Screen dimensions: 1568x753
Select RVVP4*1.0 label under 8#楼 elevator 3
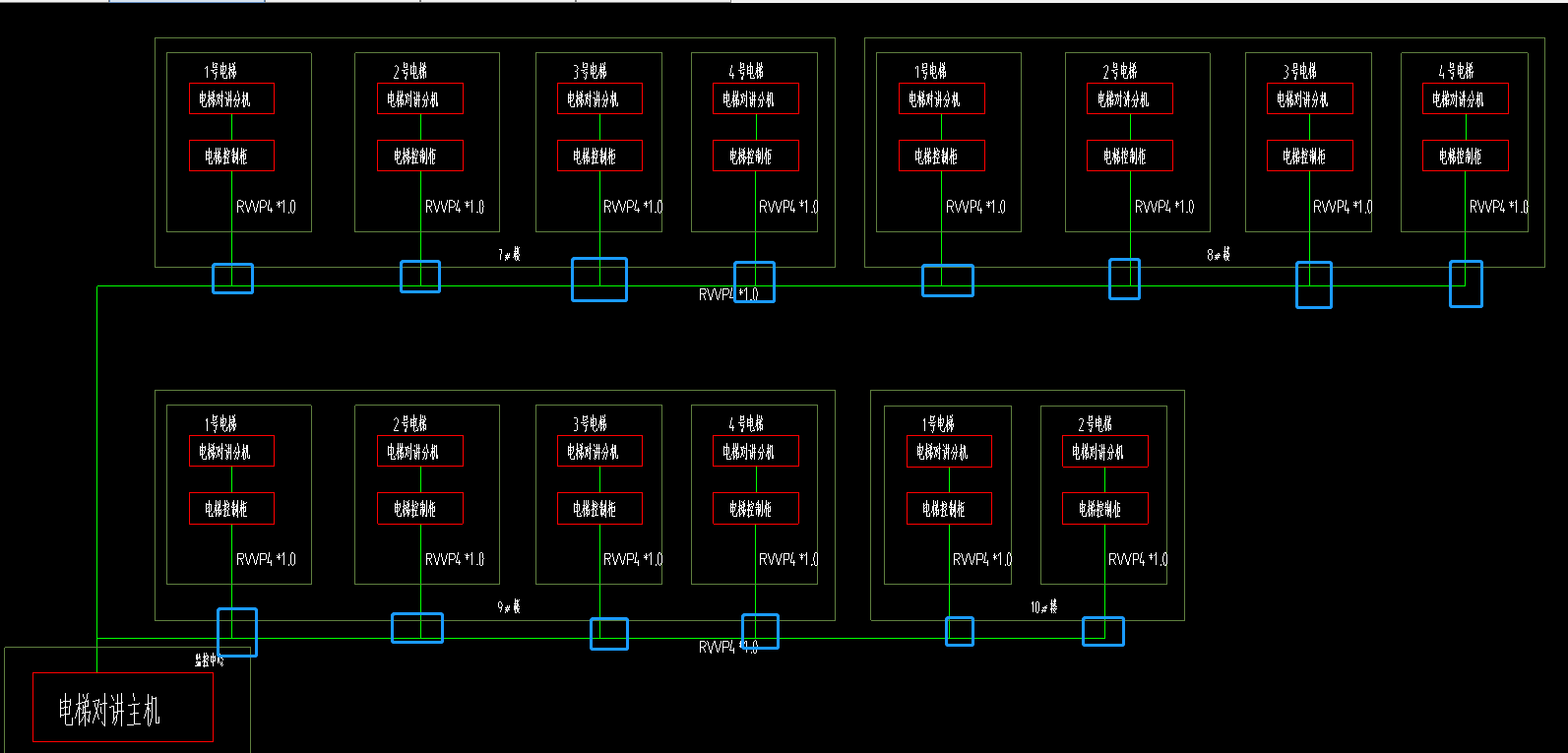pos(1343,207)
